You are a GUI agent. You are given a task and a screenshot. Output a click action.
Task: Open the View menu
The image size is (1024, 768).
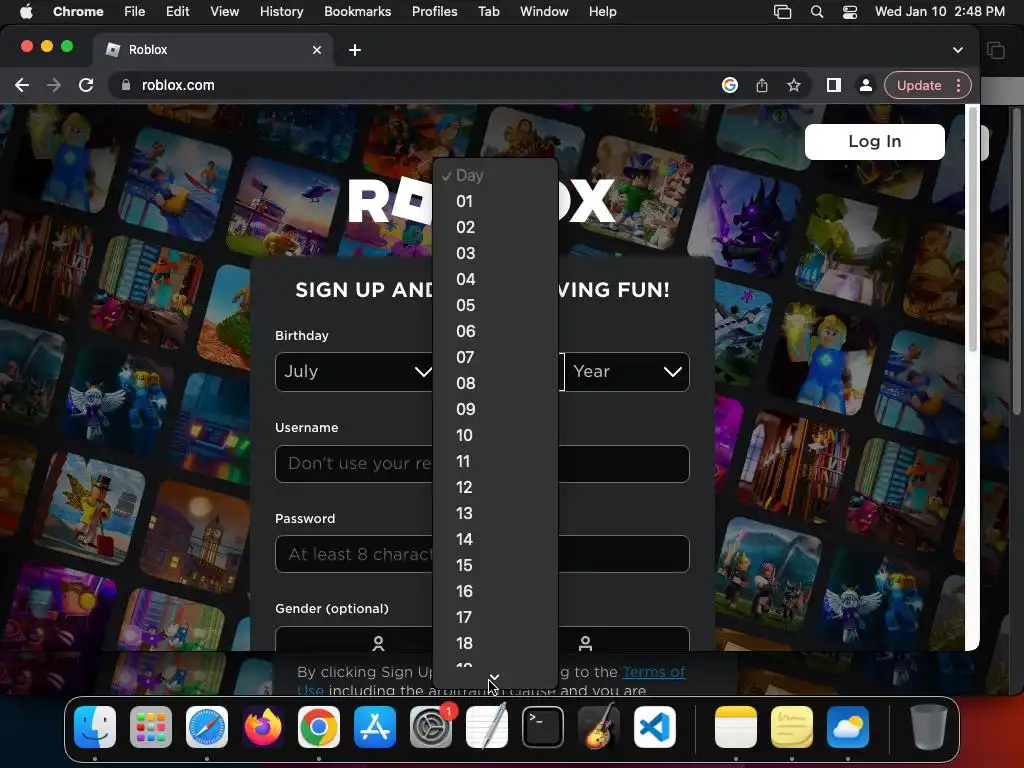pyautogui.click(x=224, y=12)
